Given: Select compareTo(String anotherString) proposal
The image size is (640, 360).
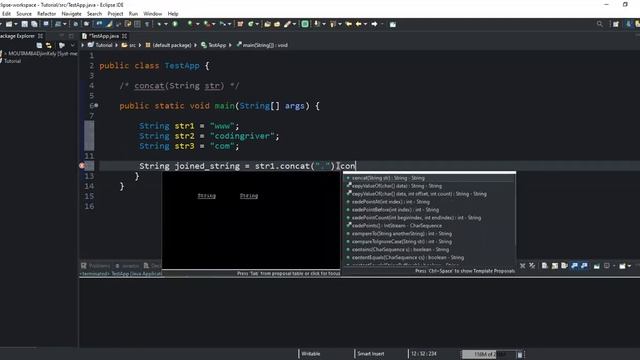Looking at the screenshot, I should click(x=429, y=234).
